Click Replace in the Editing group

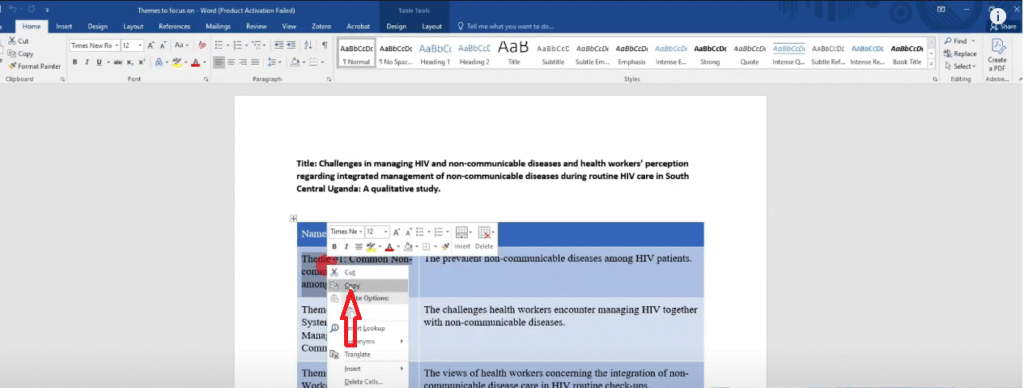point(961,54)
